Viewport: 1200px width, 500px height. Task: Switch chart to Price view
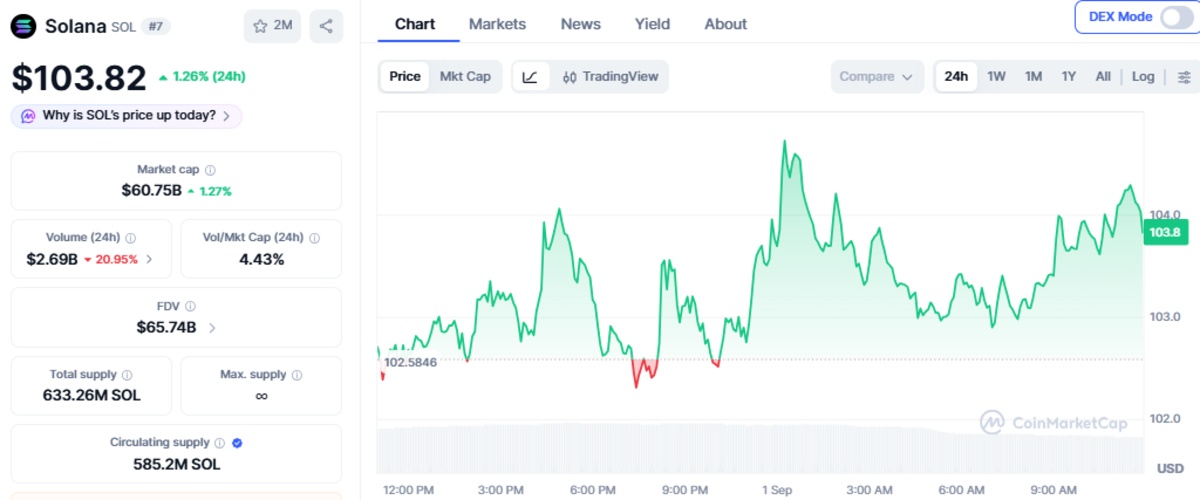click(x=405, y=76)
